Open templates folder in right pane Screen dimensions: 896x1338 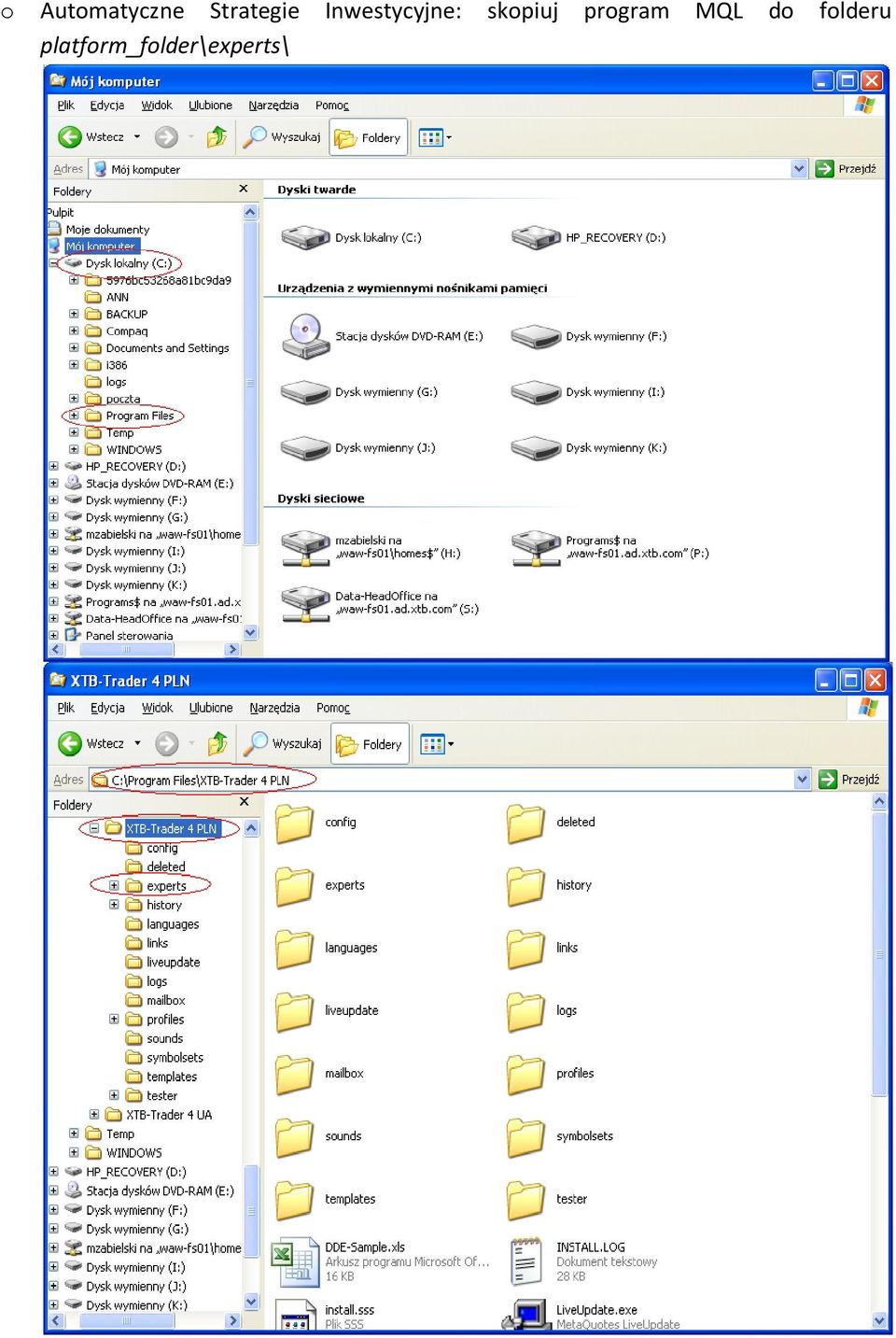[x=294, y=1200]
